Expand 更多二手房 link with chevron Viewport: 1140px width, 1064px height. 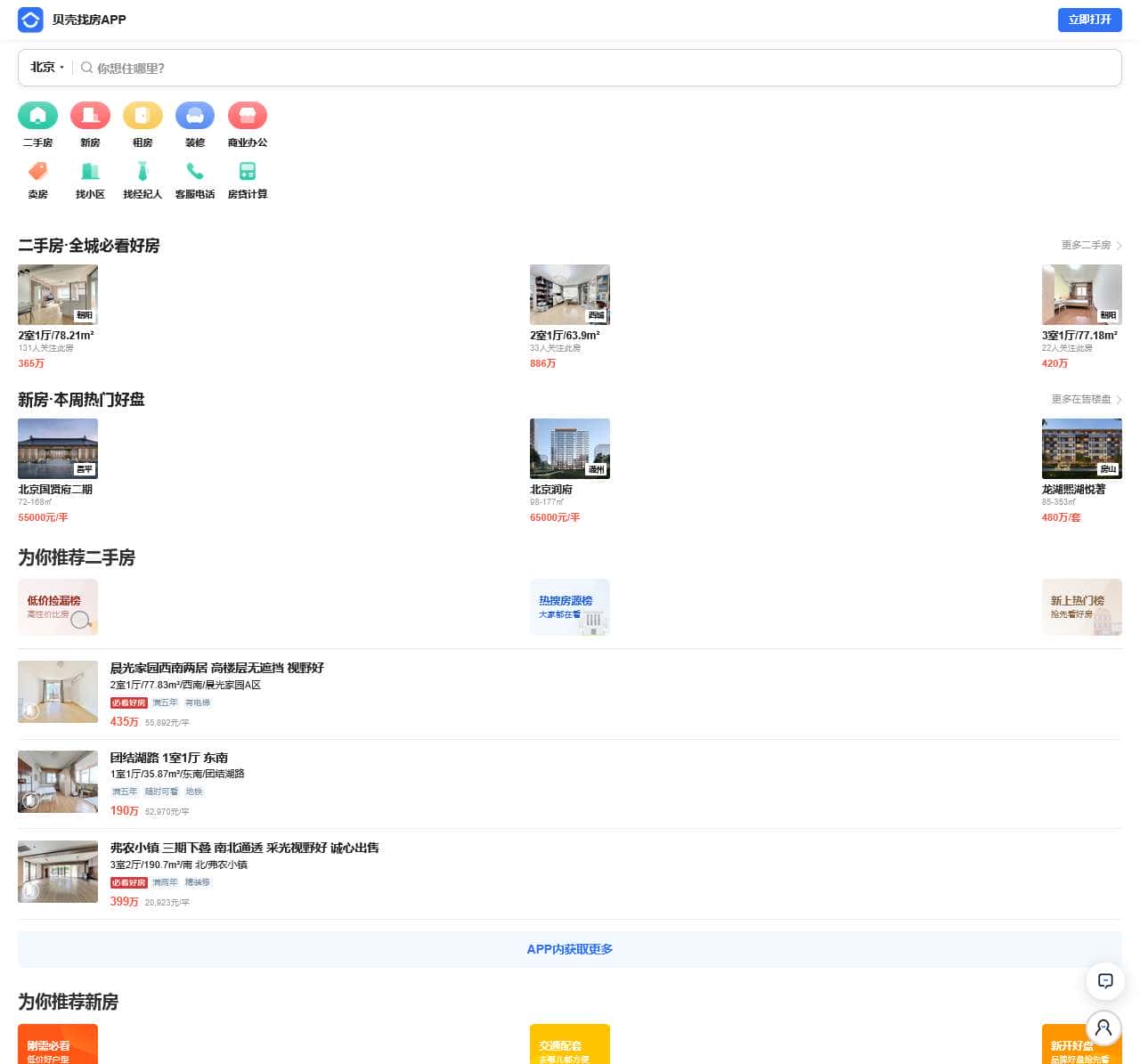(1091, 246)
